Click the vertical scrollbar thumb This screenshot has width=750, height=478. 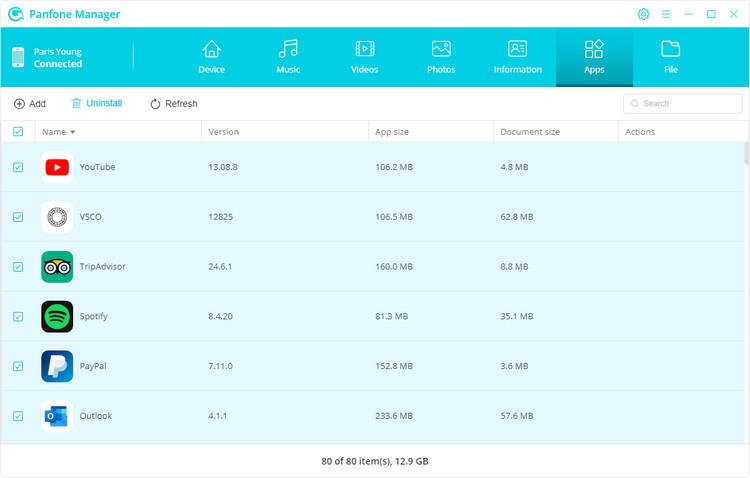[746, 153]
